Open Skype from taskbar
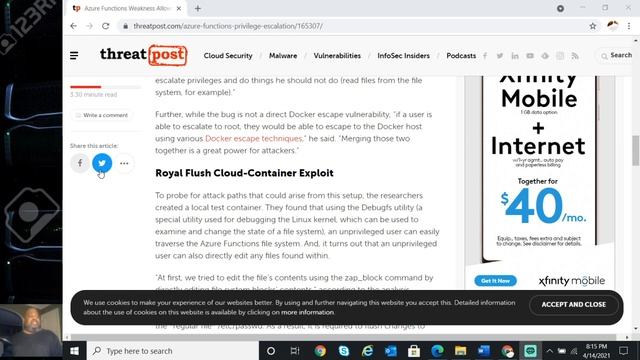 [x=344, y=351]
